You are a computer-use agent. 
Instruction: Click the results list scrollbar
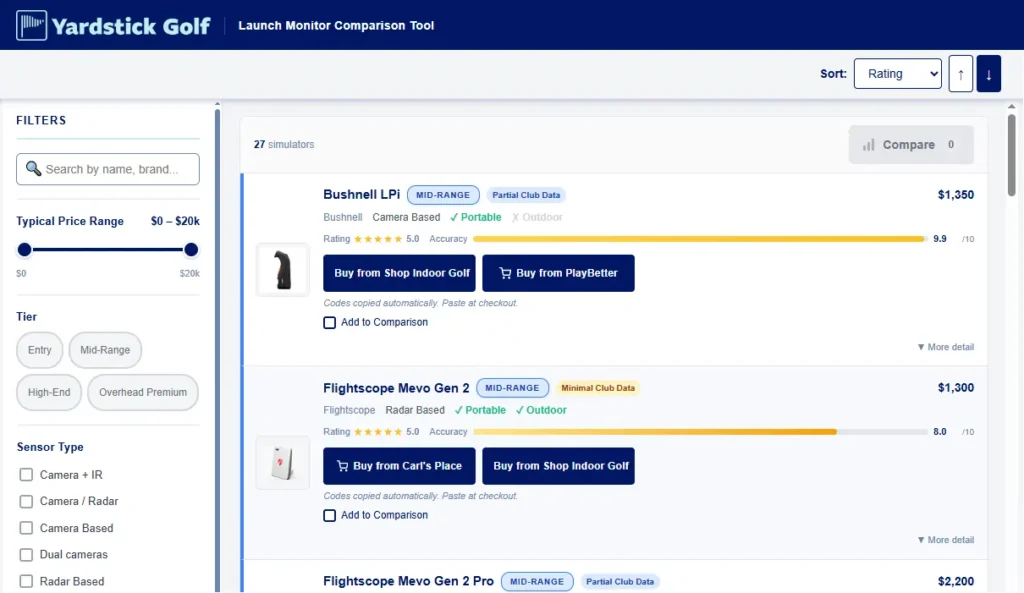click(1012, 155)
